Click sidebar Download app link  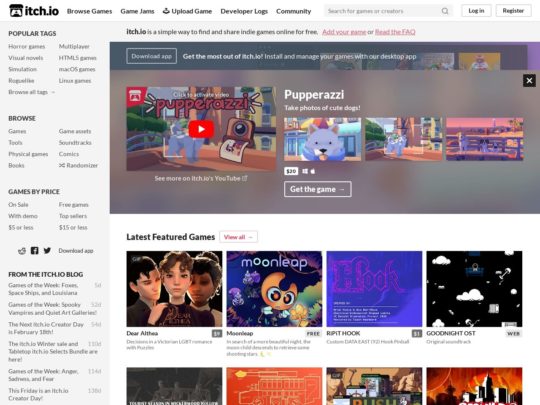point(76,251)
